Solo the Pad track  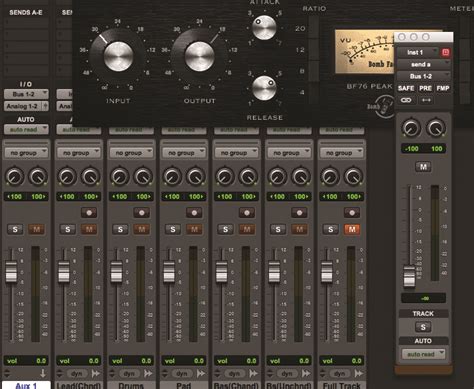173,229
